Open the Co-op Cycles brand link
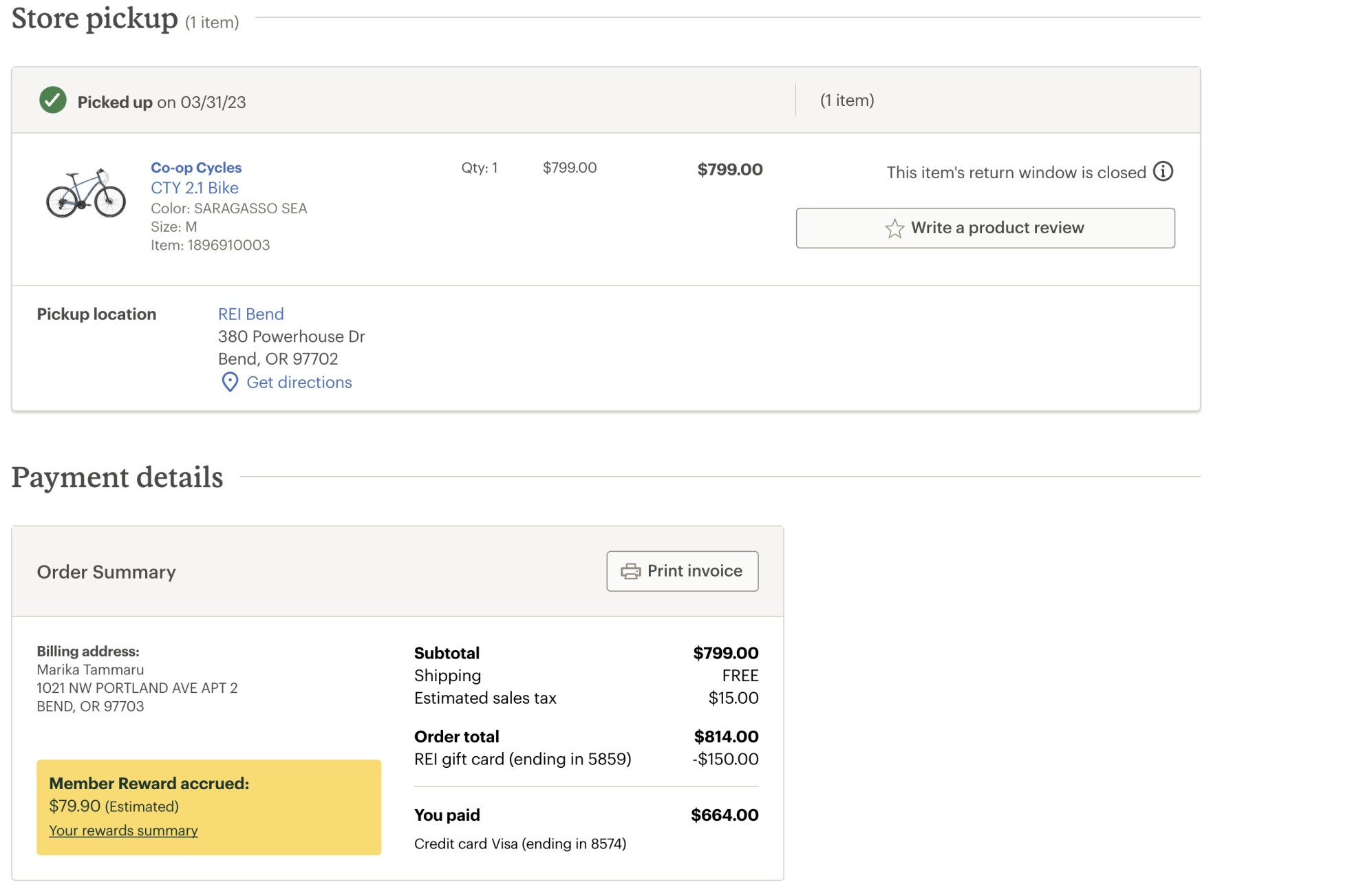 click(196, 167)
